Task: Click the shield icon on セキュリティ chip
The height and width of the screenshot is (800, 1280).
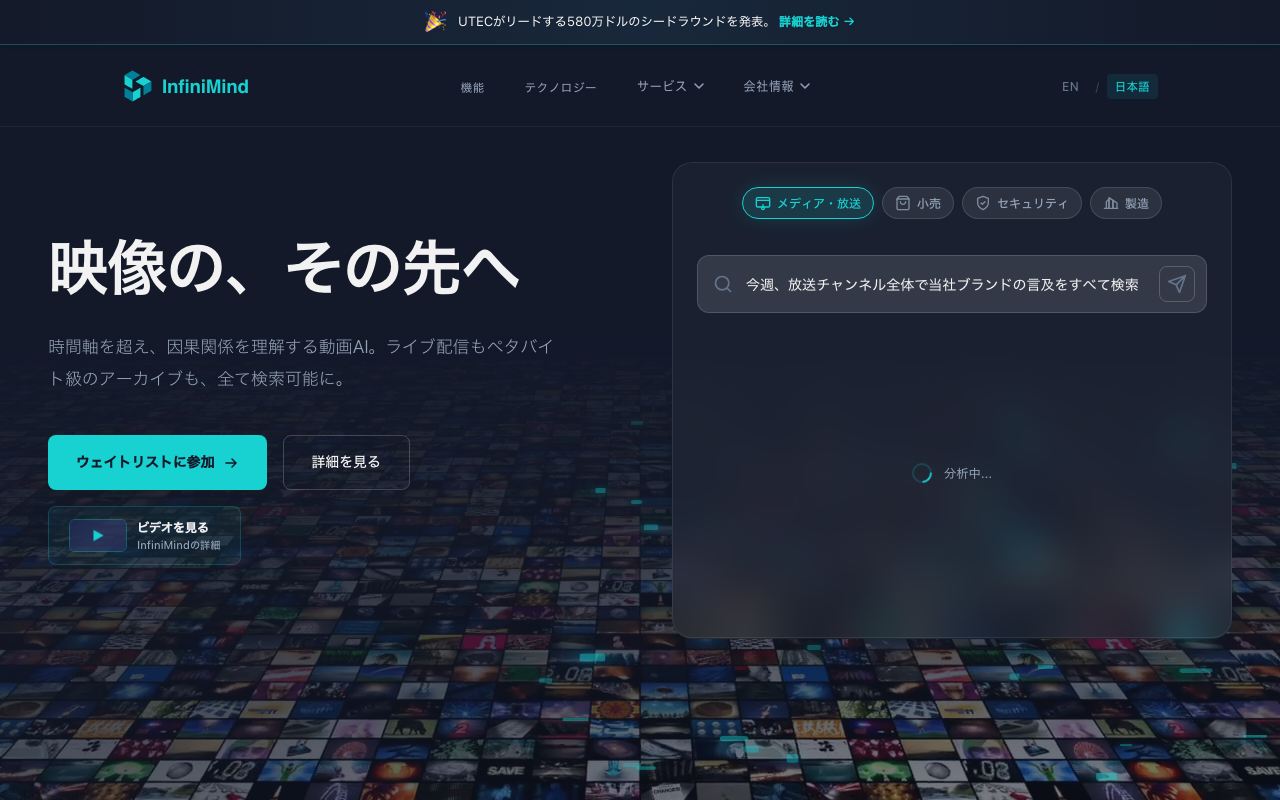Action: tap(983, 203)
